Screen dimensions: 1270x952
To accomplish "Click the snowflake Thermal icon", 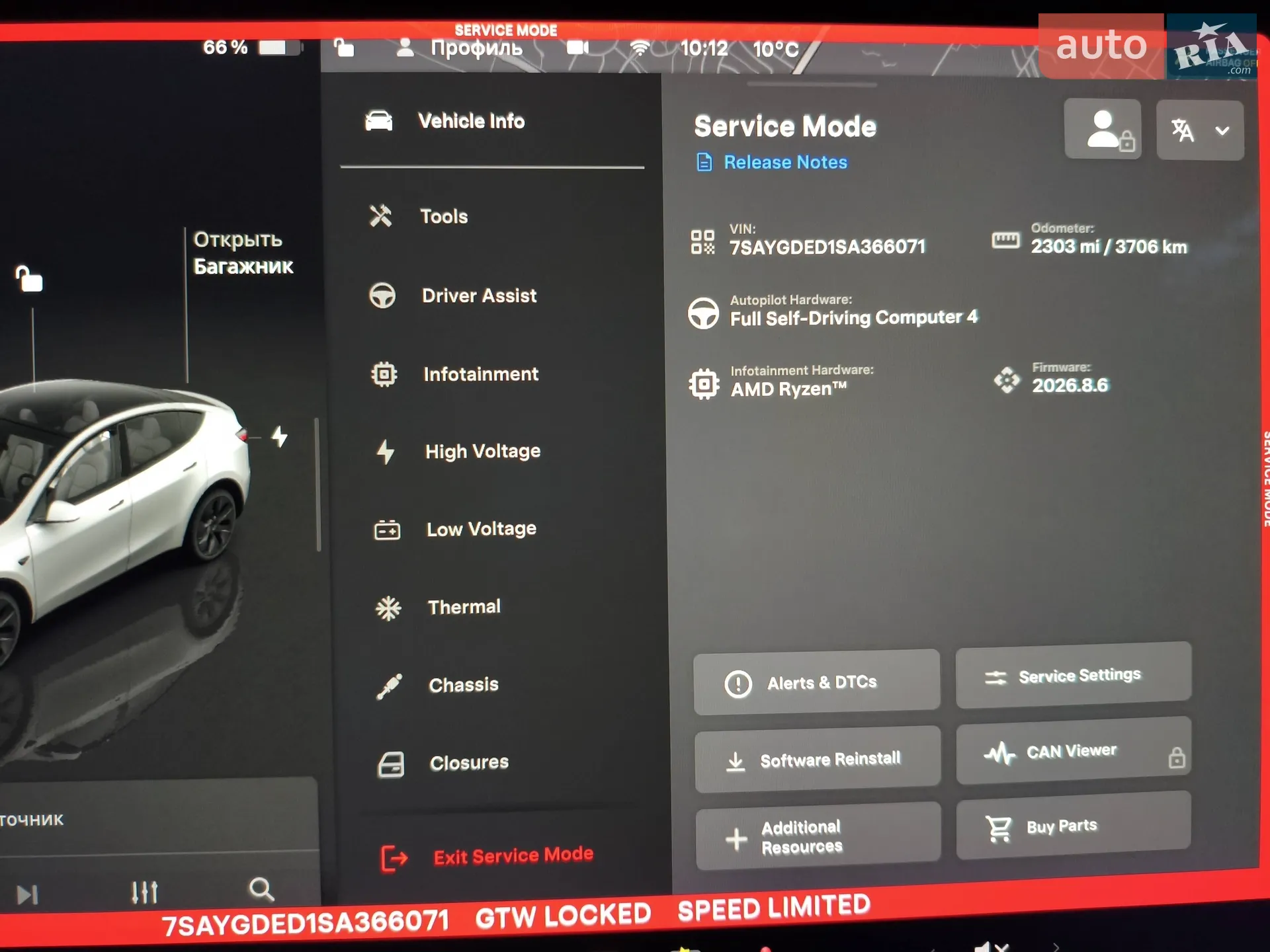I will 388,608.
